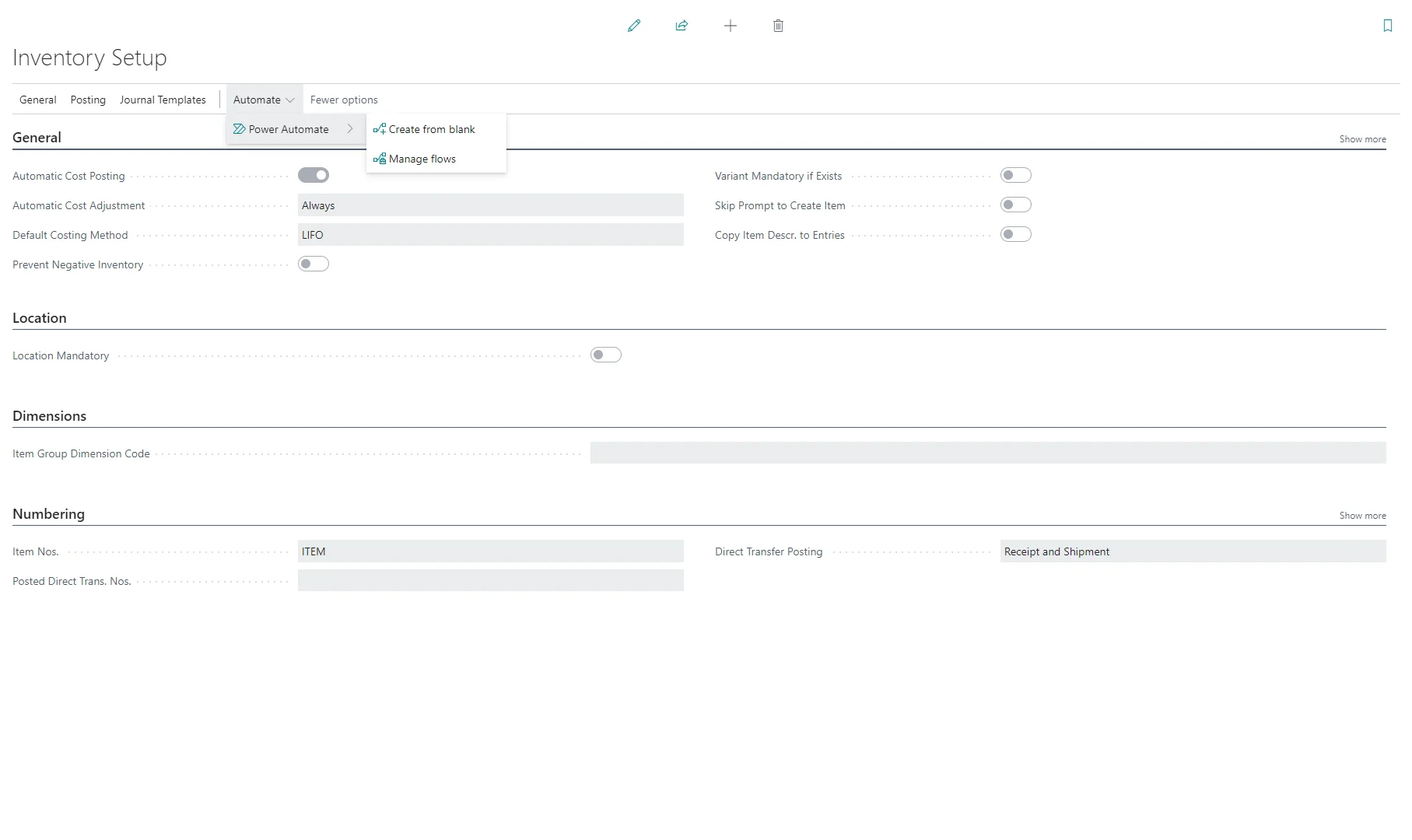The image size is (1412, 840).
Task: Toggle Variant Mandatory if Exists
Action: (1015, 176)
